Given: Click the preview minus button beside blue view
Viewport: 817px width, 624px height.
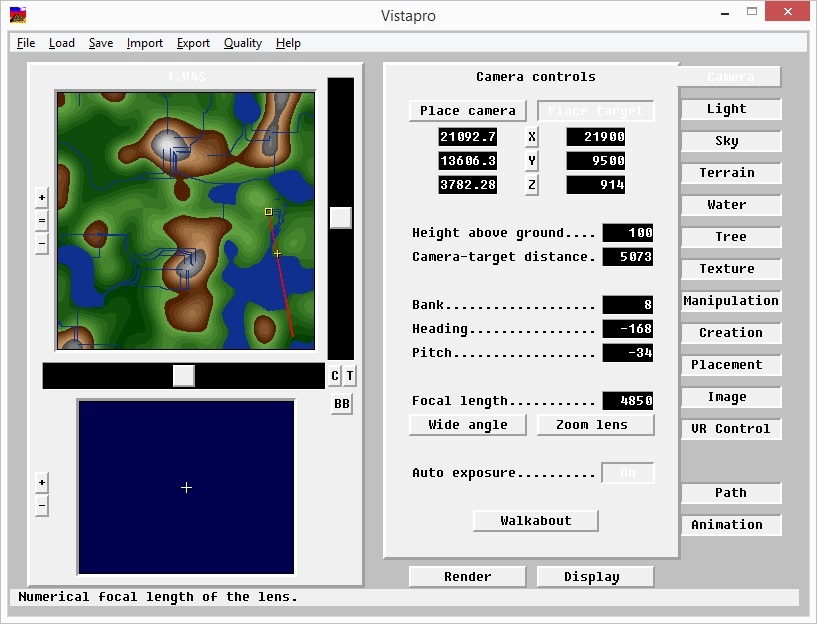Looking at the screenshot, I should (x=42, y=505).
